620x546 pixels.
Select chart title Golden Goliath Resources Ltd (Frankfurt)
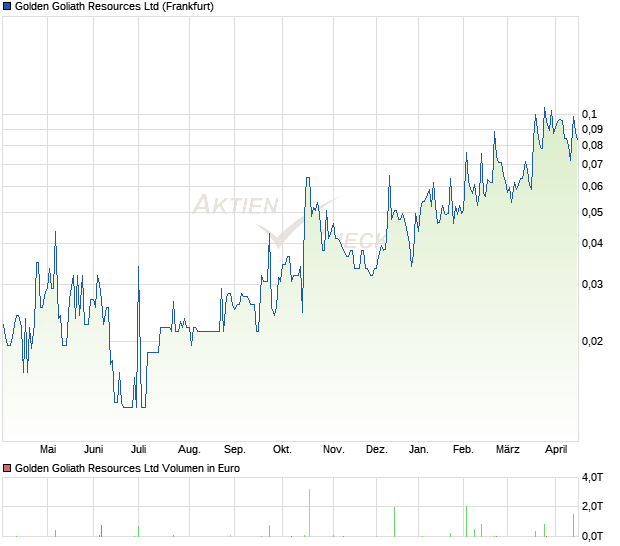pyautogui.click(x=114, y=6)
